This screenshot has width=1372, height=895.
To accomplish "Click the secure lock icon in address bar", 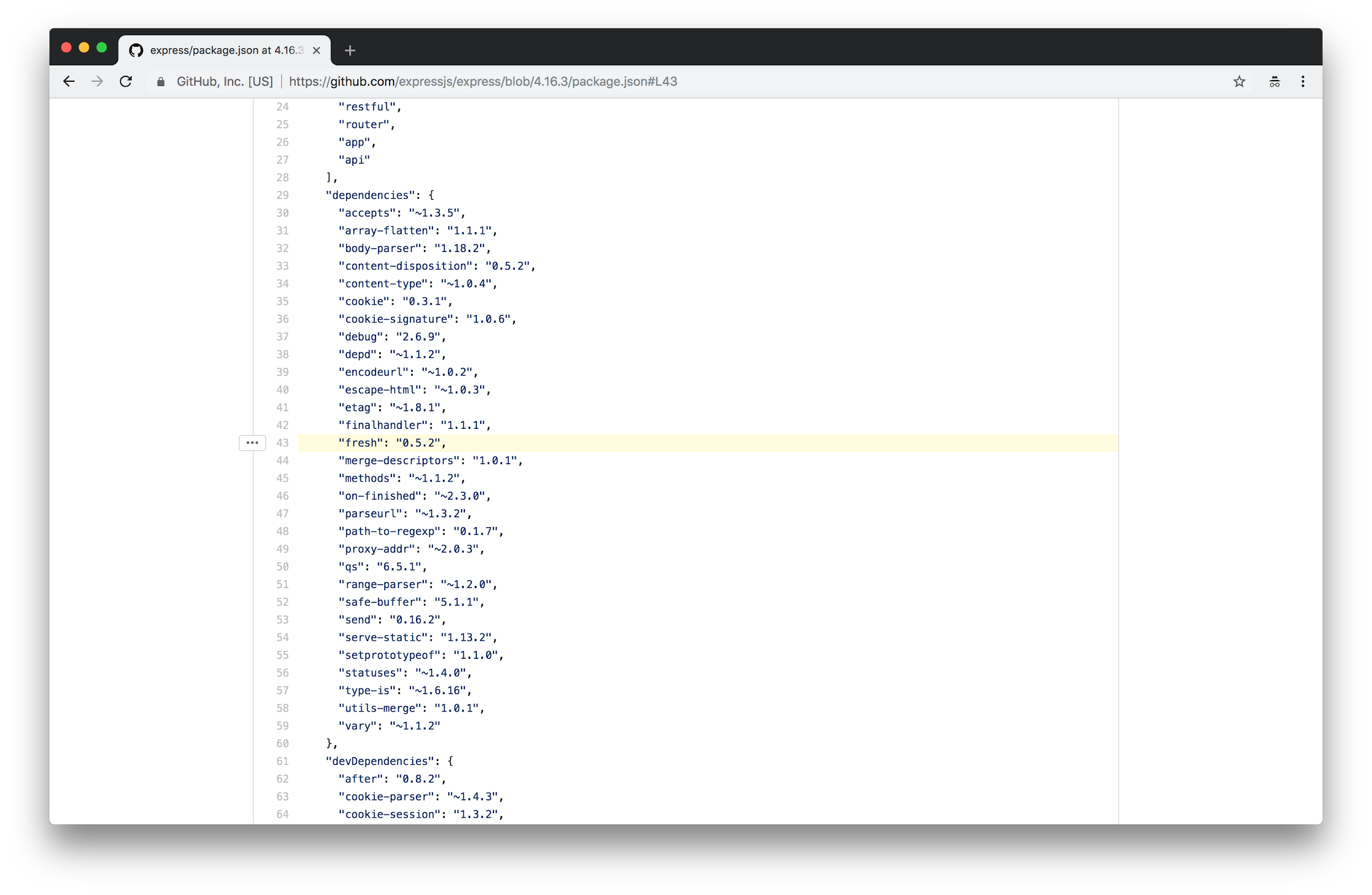I will point(161,82).
